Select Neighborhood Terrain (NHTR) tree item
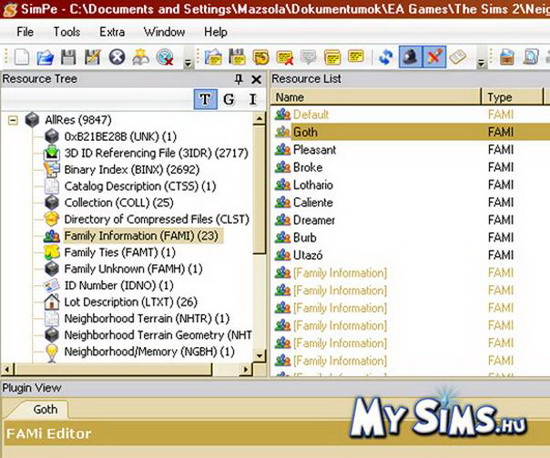Image resolution: width=550 pixels, height=458 pixels. 147,318
